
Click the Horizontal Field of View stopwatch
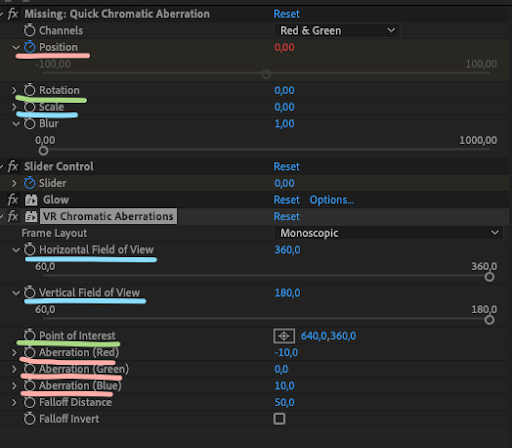(29, 249)
